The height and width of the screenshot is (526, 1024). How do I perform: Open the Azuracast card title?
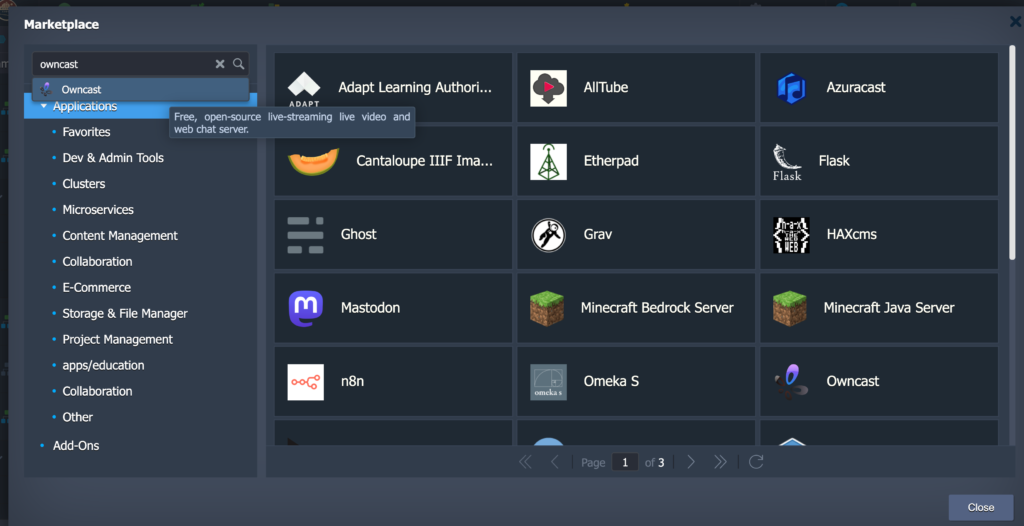[x=856, y=88]
